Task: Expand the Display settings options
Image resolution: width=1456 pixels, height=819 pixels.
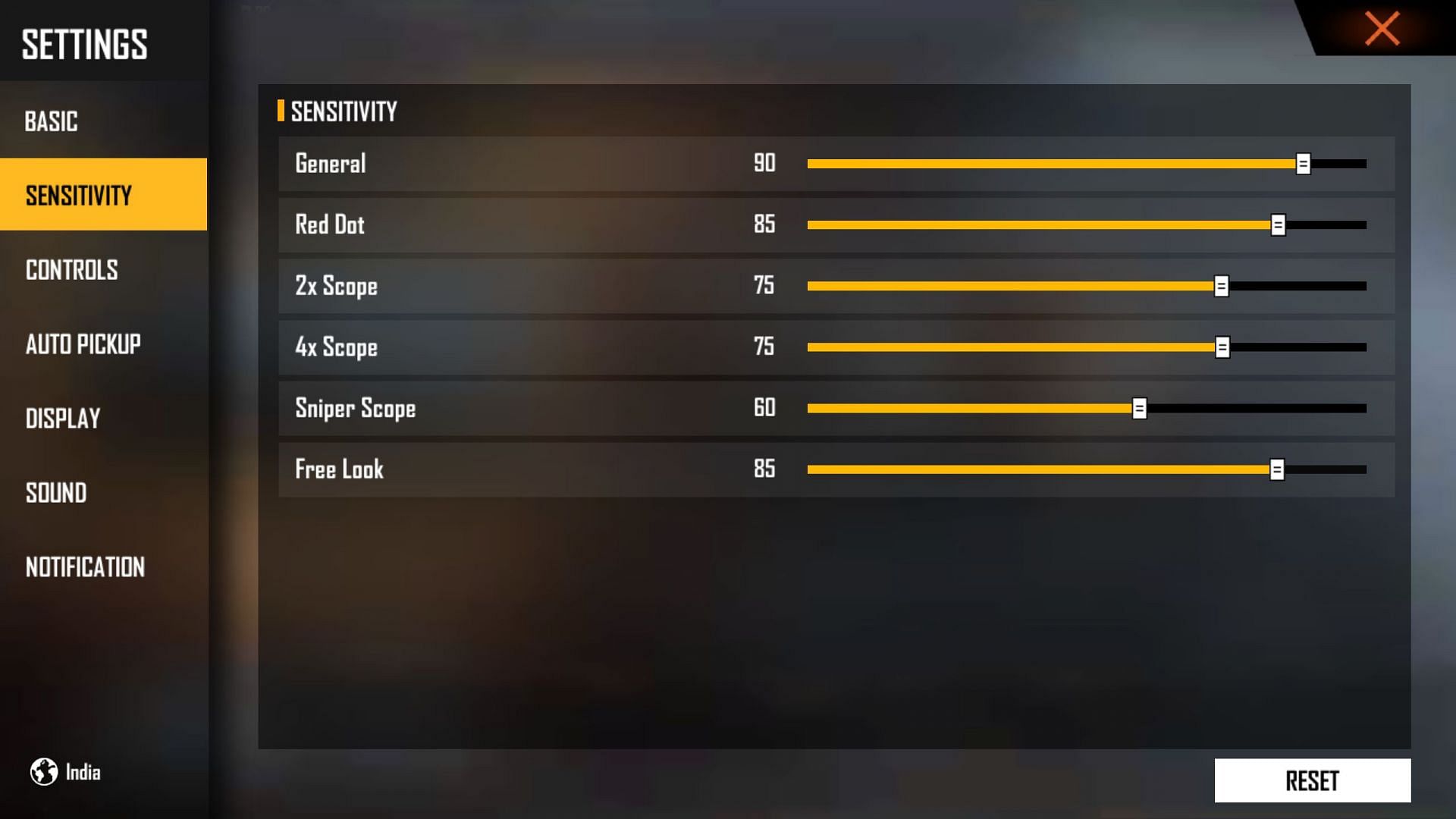Action: pos(63,418)
